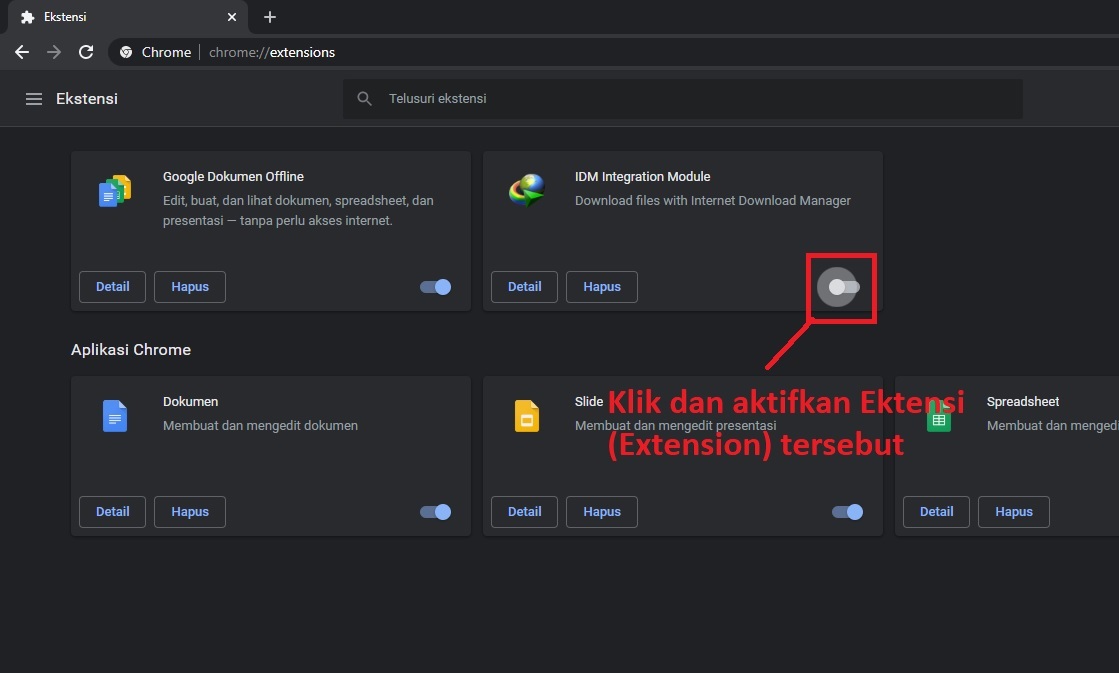Click the yellow Slide app icon
The height and width of the screenshot is (673, 1119).
pyautogui.click(x=527, y=415)
